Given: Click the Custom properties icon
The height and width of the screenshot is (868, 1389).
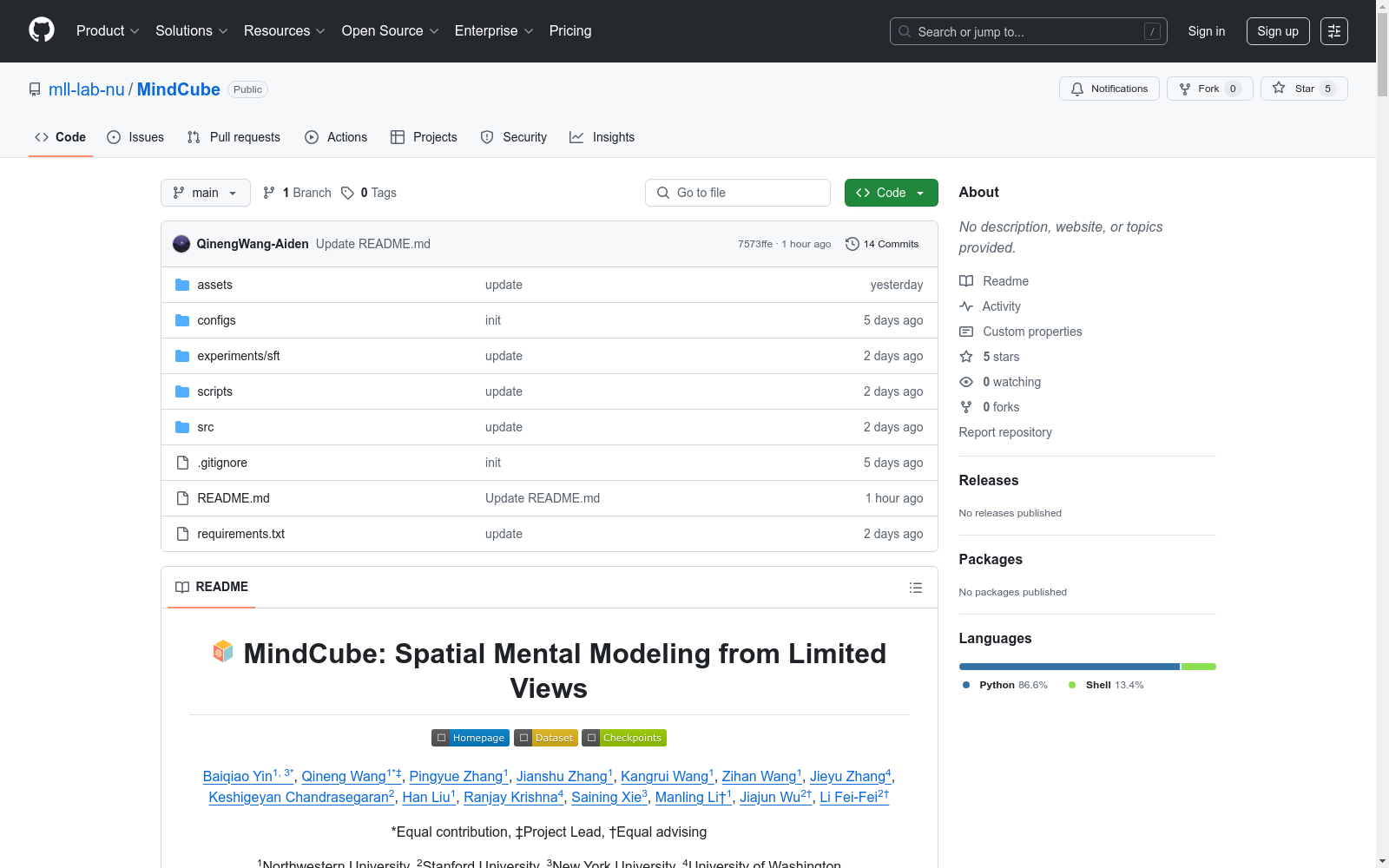Looking at the screenshot, I should click(x=966, y=332).
